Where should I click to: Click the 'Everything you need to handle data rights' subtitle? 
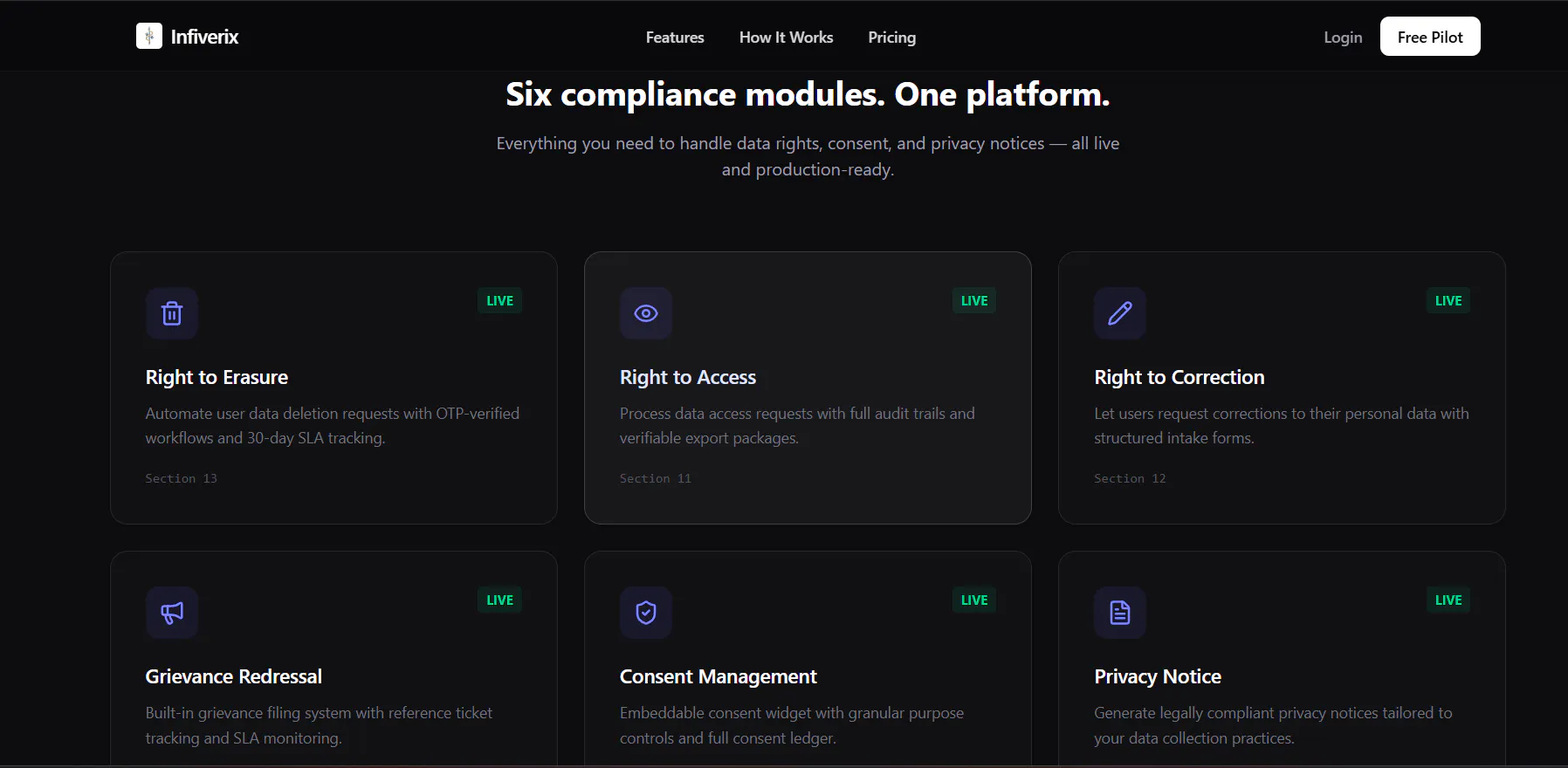point(808,156)
